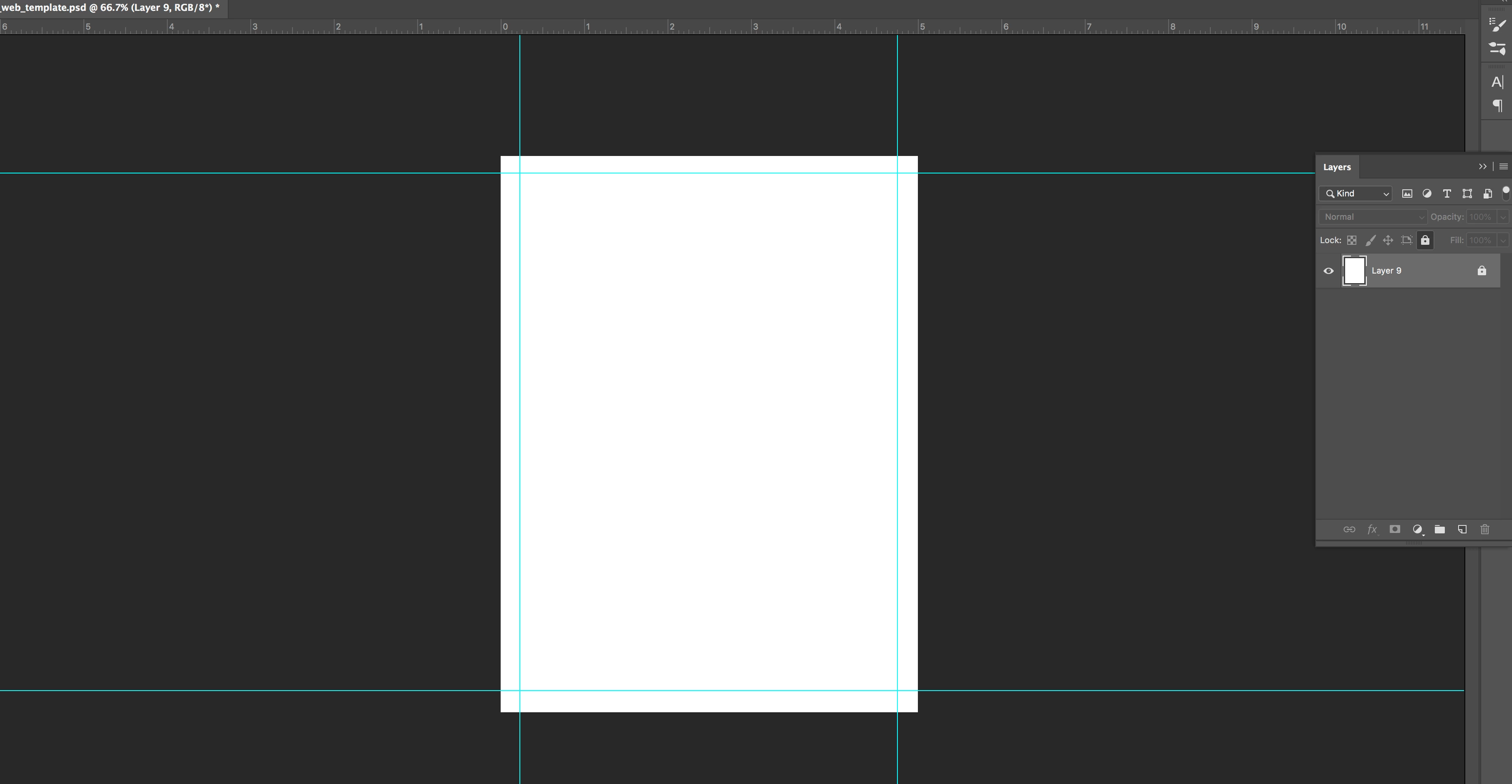The width and height of the screenshot is (1512, 784).
Task: Toggle the Lock All button
Action: point(1425,240)
